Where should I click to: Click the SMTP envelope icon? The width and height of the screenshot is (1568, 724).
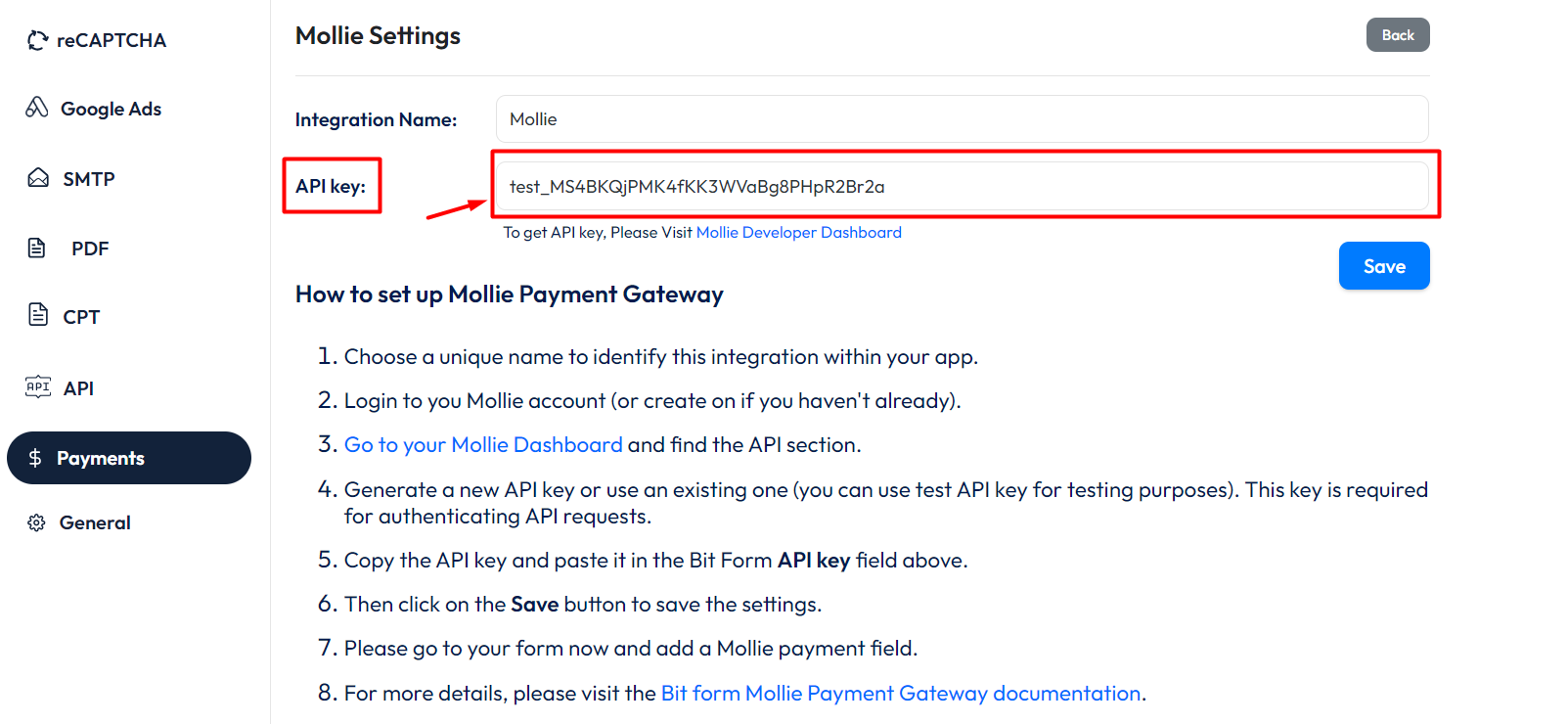38,178
